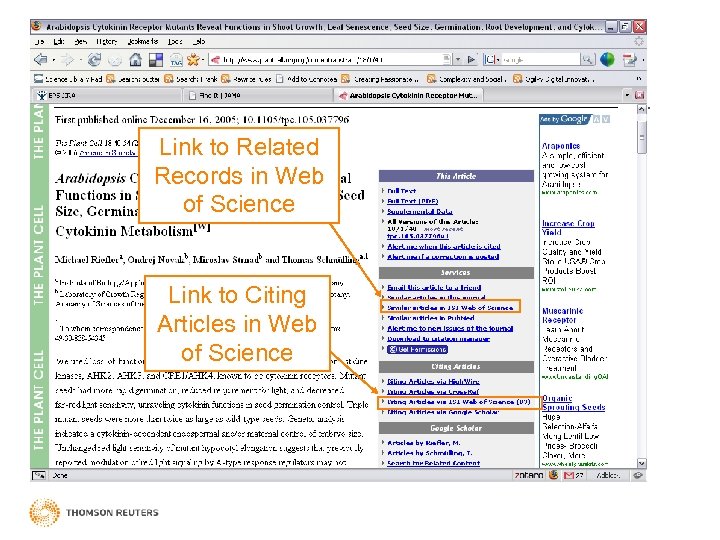This screenshot has width=720, height=540.
Task: Click the browser Forward arrow button
Action: (x=68, y=59)
